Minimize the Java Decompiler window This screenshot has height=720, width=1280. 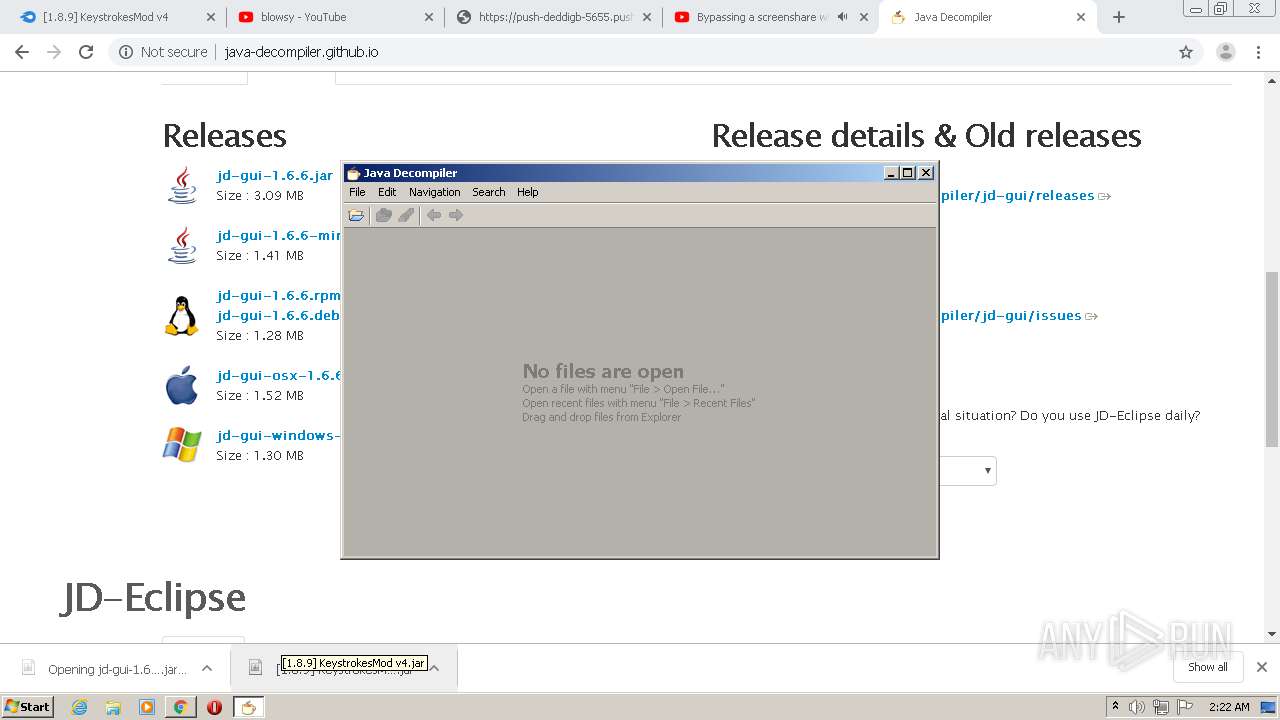(891, 173)
